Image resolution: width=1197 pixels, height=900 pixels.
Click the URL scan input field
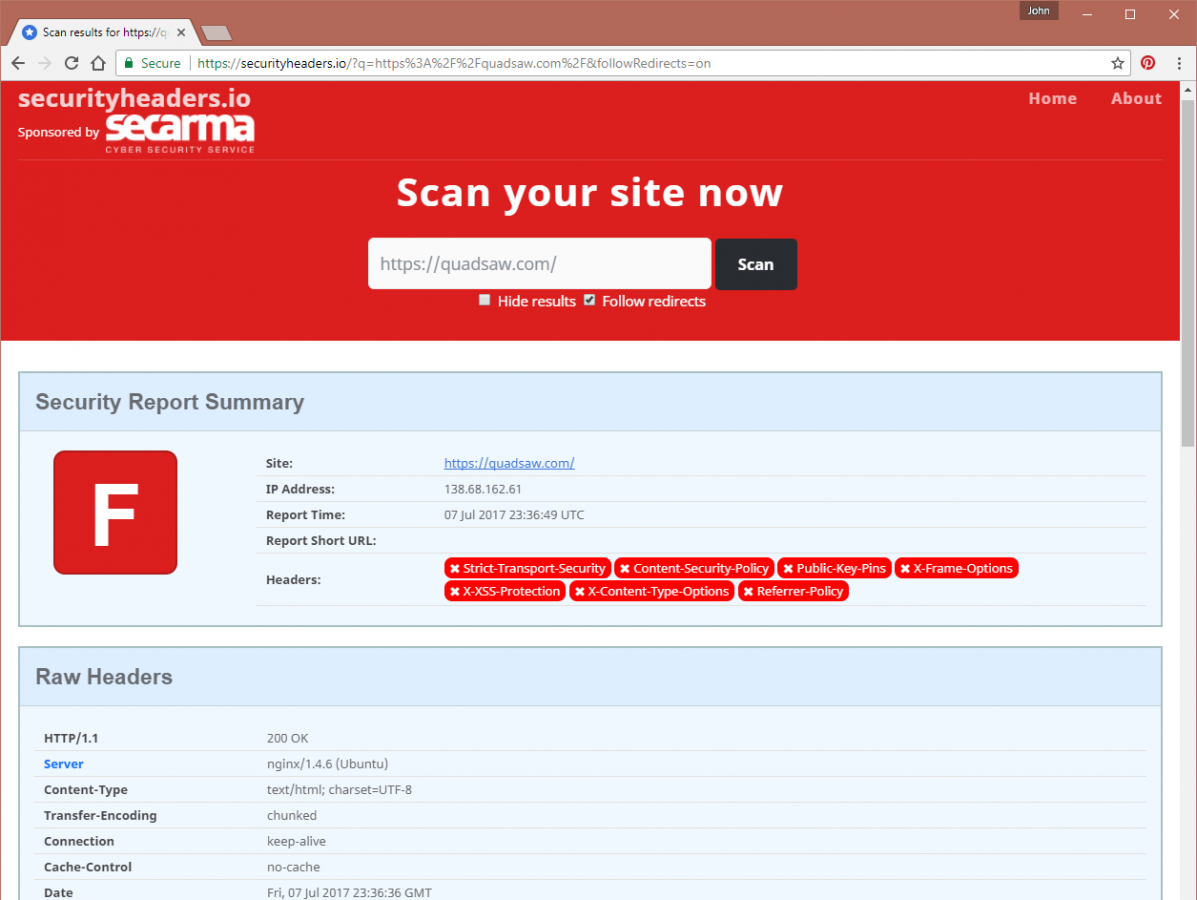pos(539,264)
